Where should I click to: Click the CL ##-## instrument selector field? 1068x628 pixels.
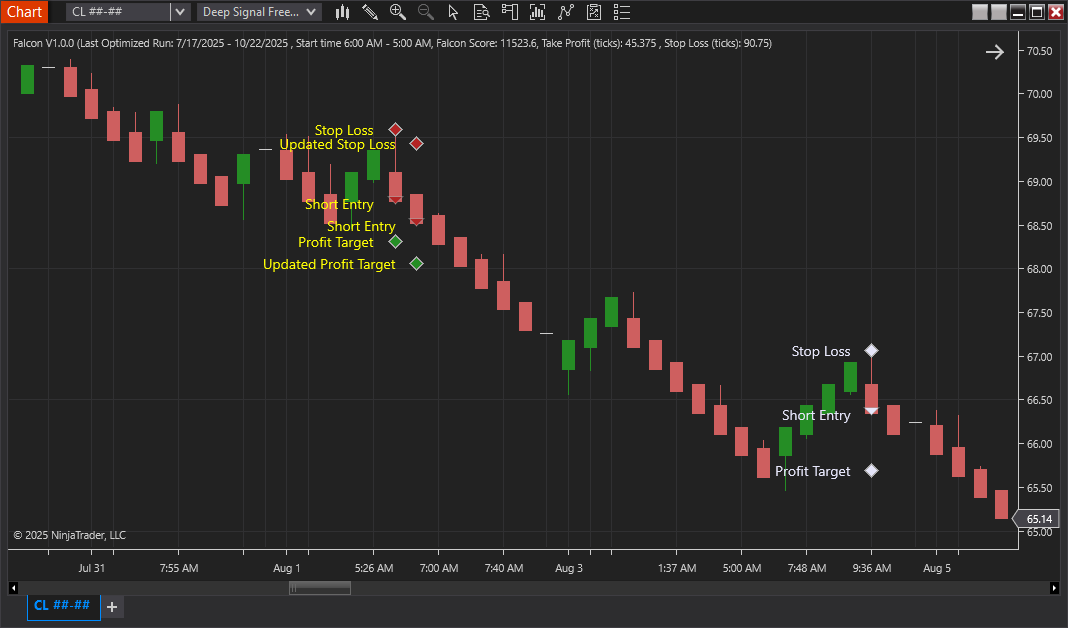(118, 12)
